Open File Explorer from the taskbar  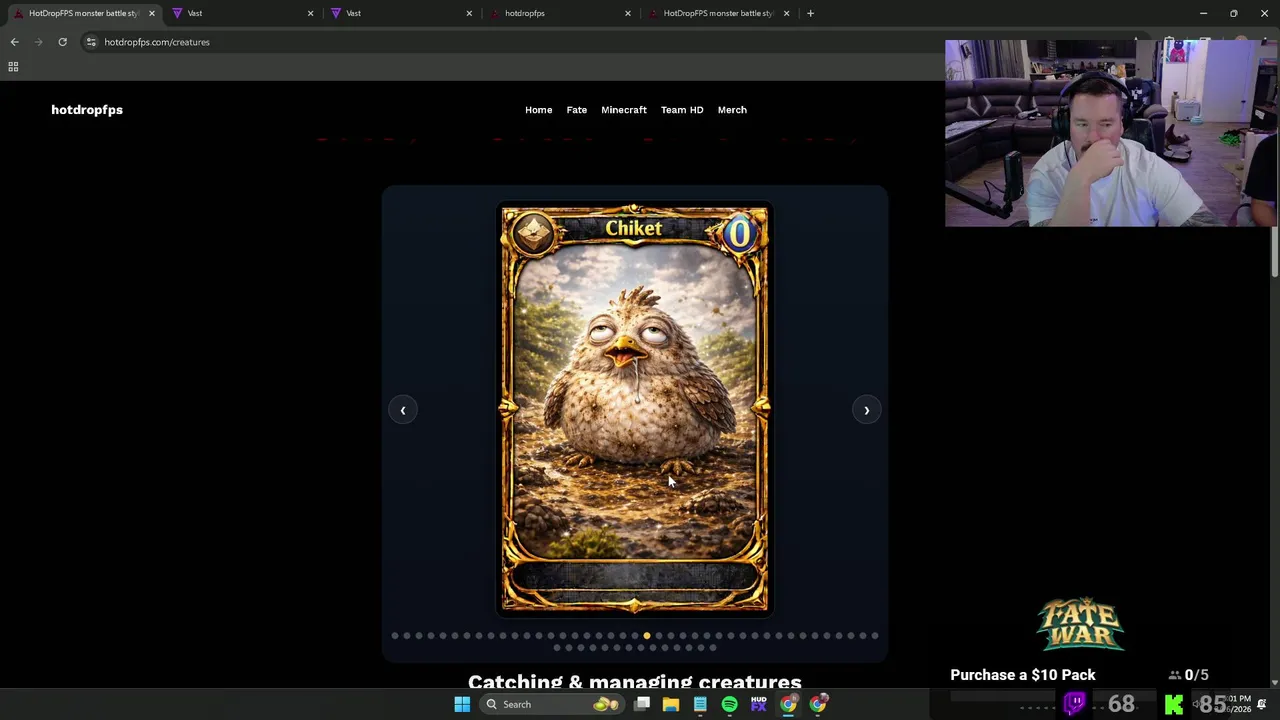[671, 704]
